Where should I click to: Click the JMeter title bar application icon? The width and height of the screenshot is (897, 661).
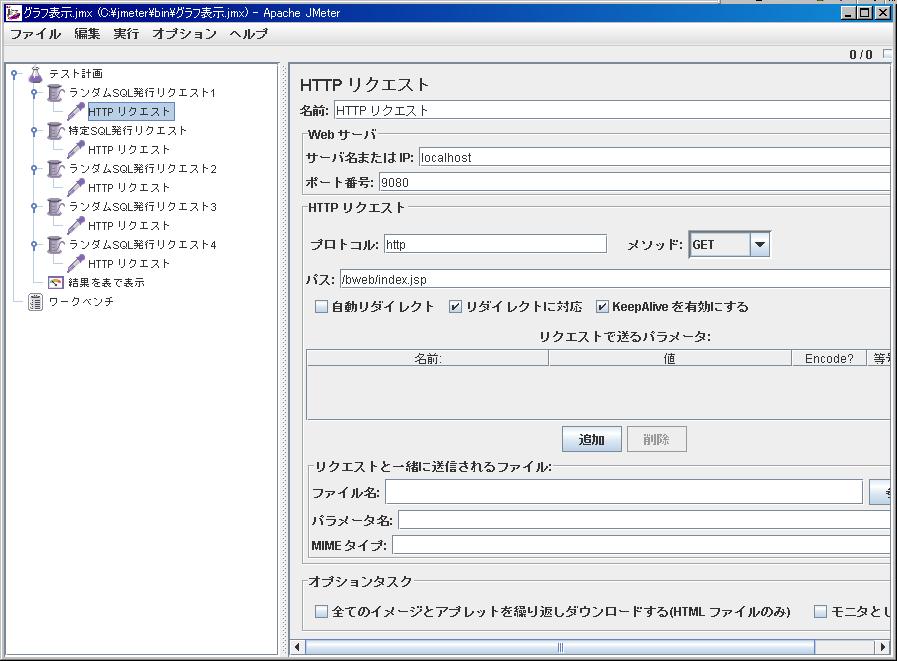[13, 12]
